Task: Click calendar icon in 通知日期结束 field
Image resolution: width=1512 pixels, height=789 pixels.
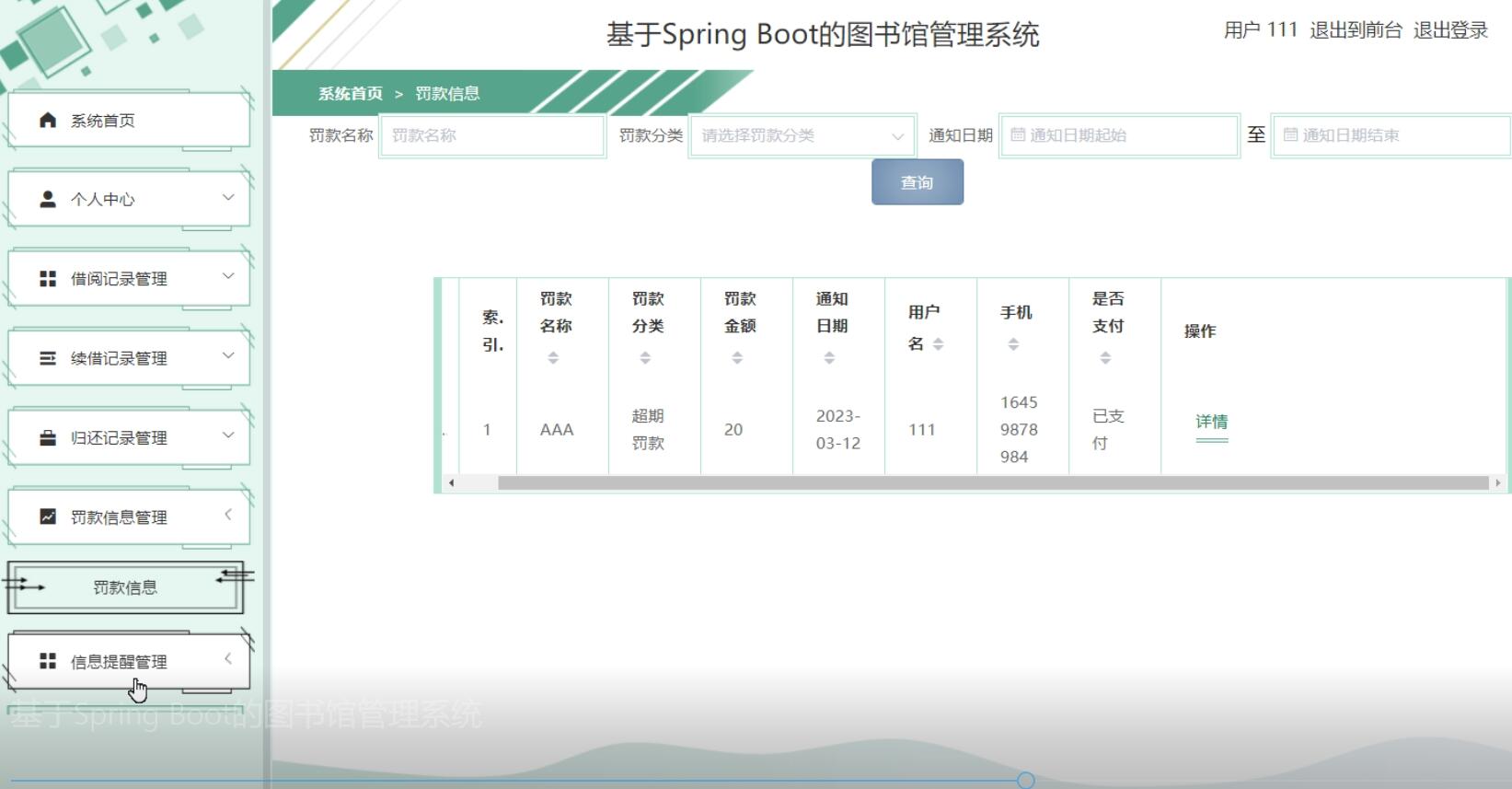Action: pyautogui.click(x=1290, y=134)
